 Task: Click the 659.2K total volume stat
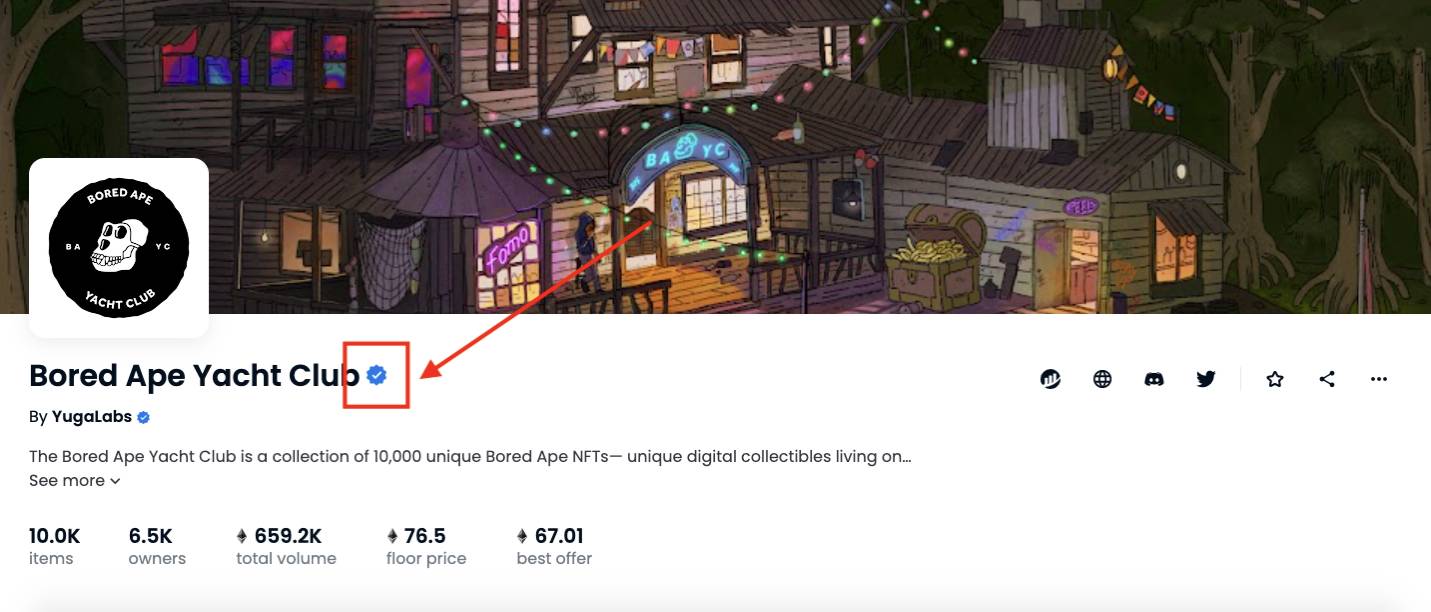(x=286, y=546)
